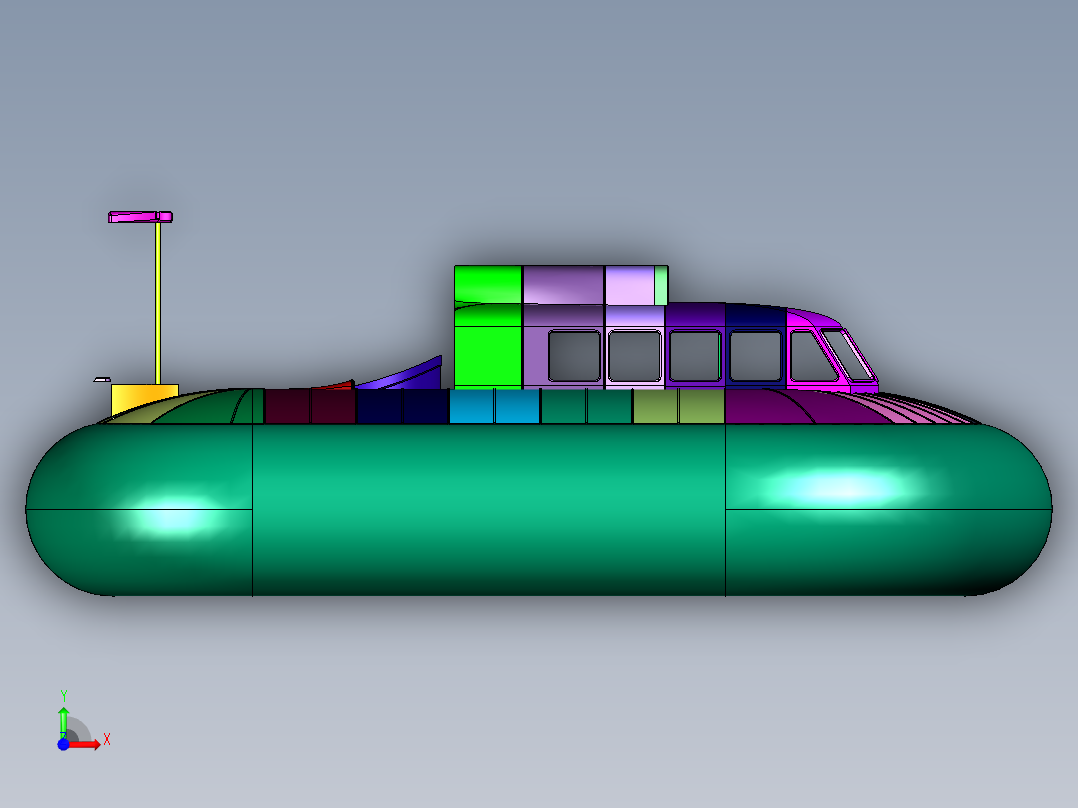
Task: Select the large center section of green skirt
Action: (x=489, y=510)
